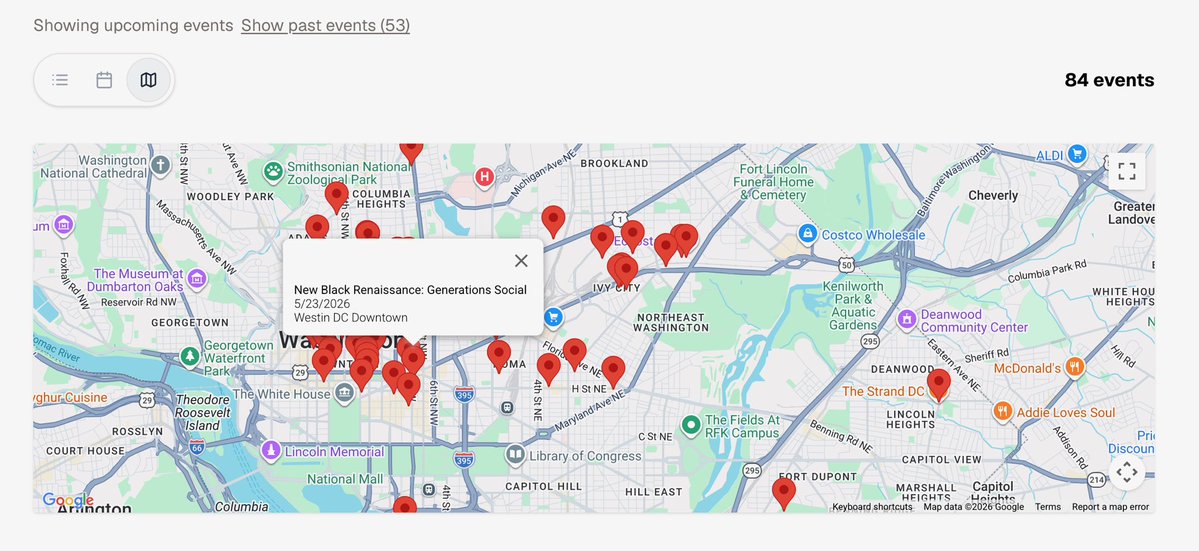Open map camera controls

[x=1127, y=472]
